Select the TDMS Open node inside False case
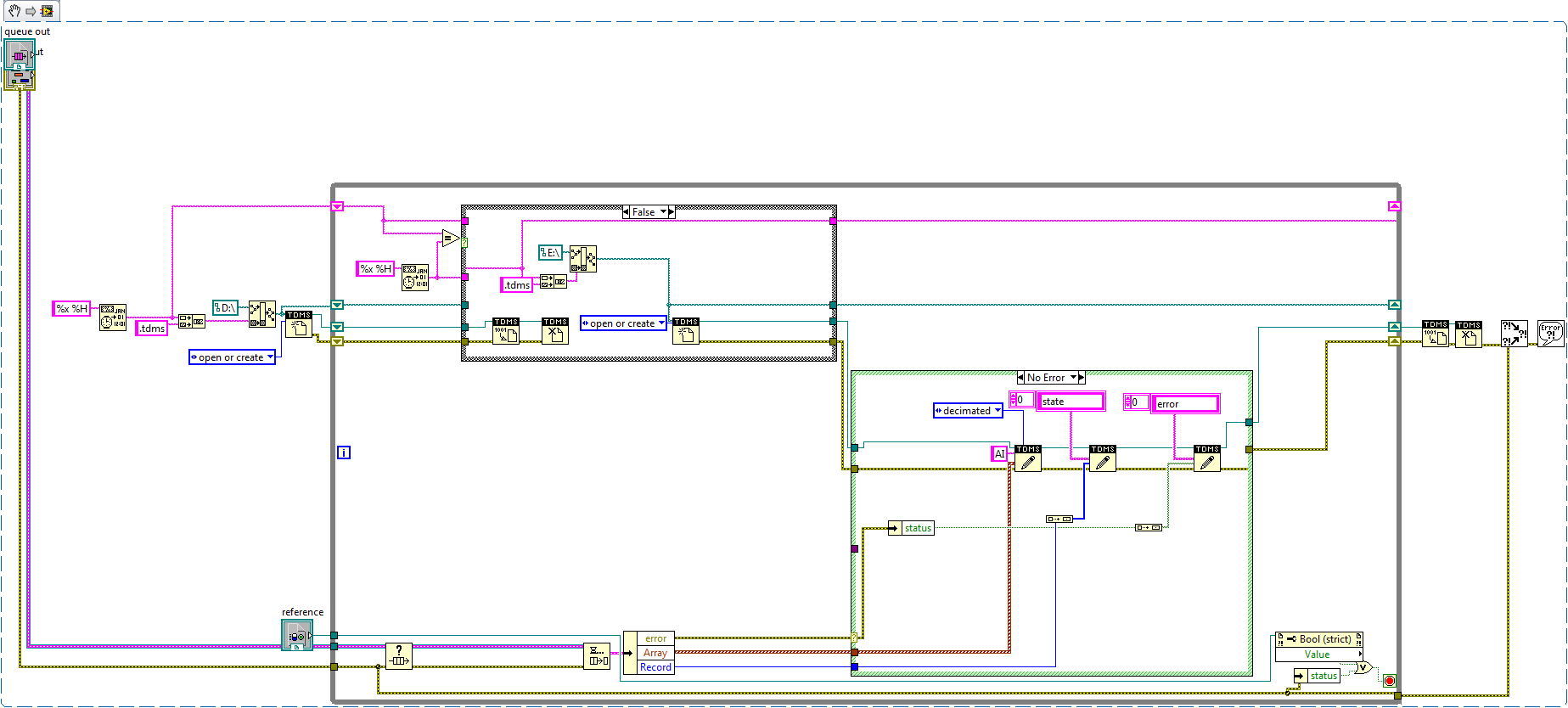The height and width of the screenshot is (708, 1568). [x=686, y=331]
